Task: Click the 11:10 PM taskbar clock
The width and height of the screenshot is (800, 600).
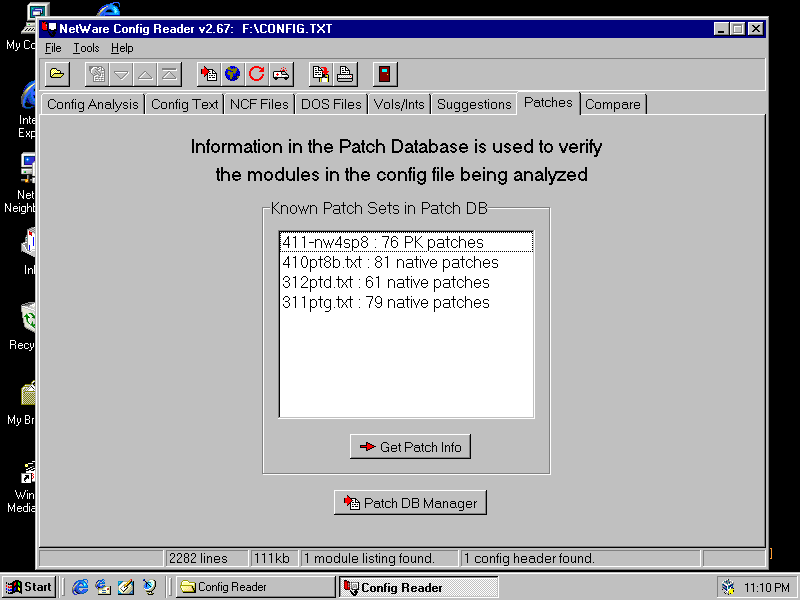Action: (767, 588)
